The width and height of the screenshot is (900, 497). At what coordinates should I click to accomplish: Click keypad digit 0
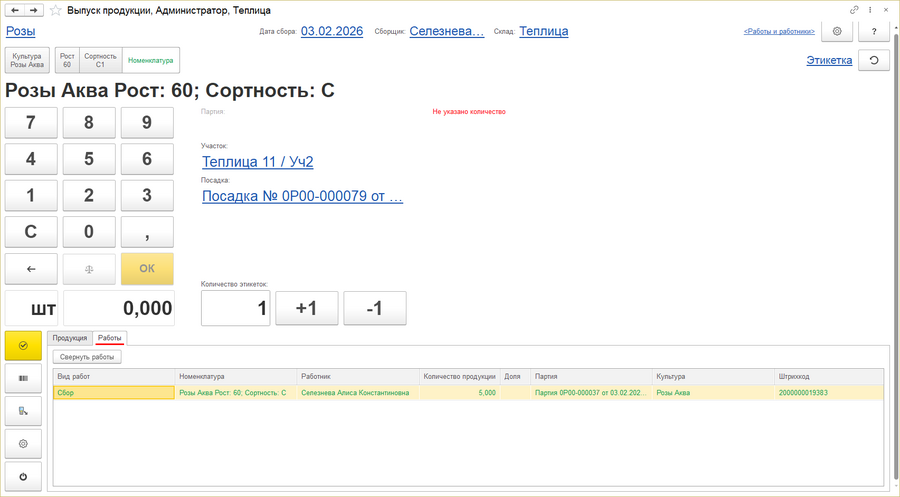[x=89, y=232]
